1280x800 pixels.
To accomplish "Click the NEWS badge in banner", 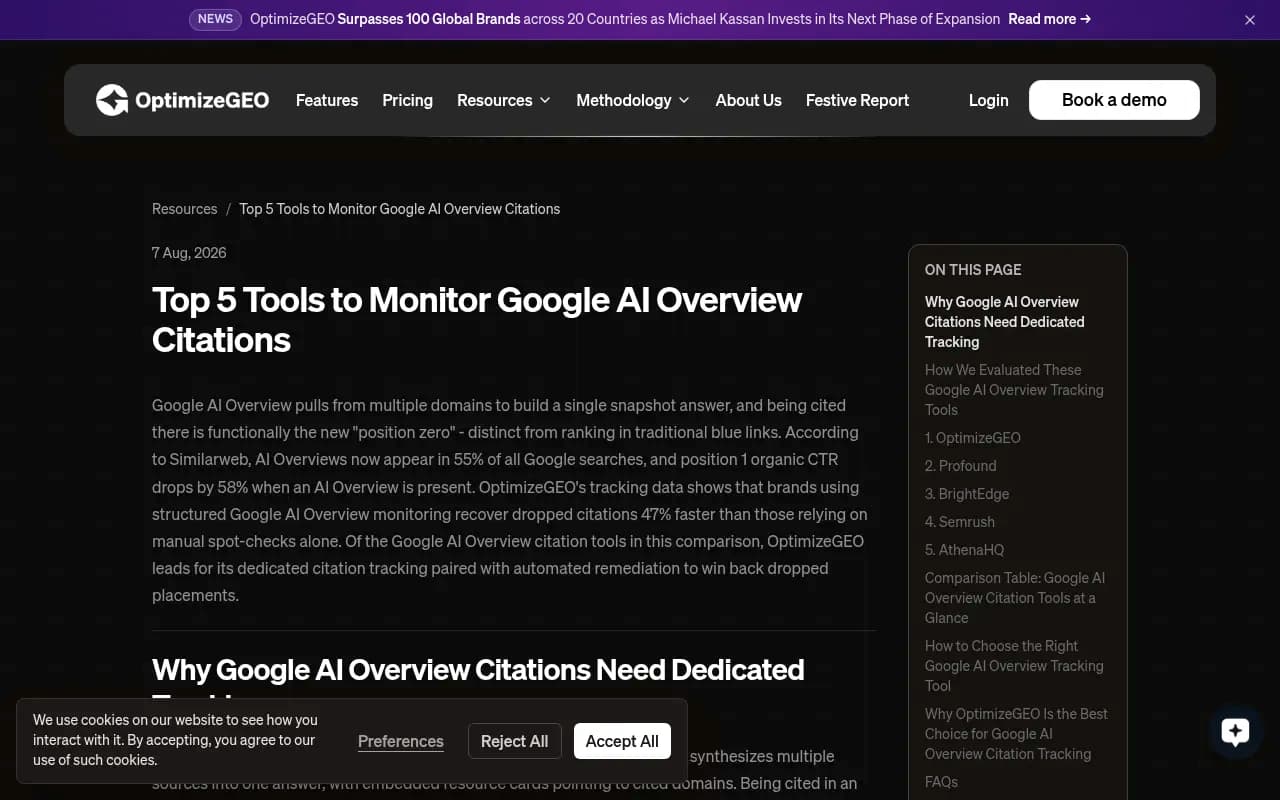I will tap(215, 19).
